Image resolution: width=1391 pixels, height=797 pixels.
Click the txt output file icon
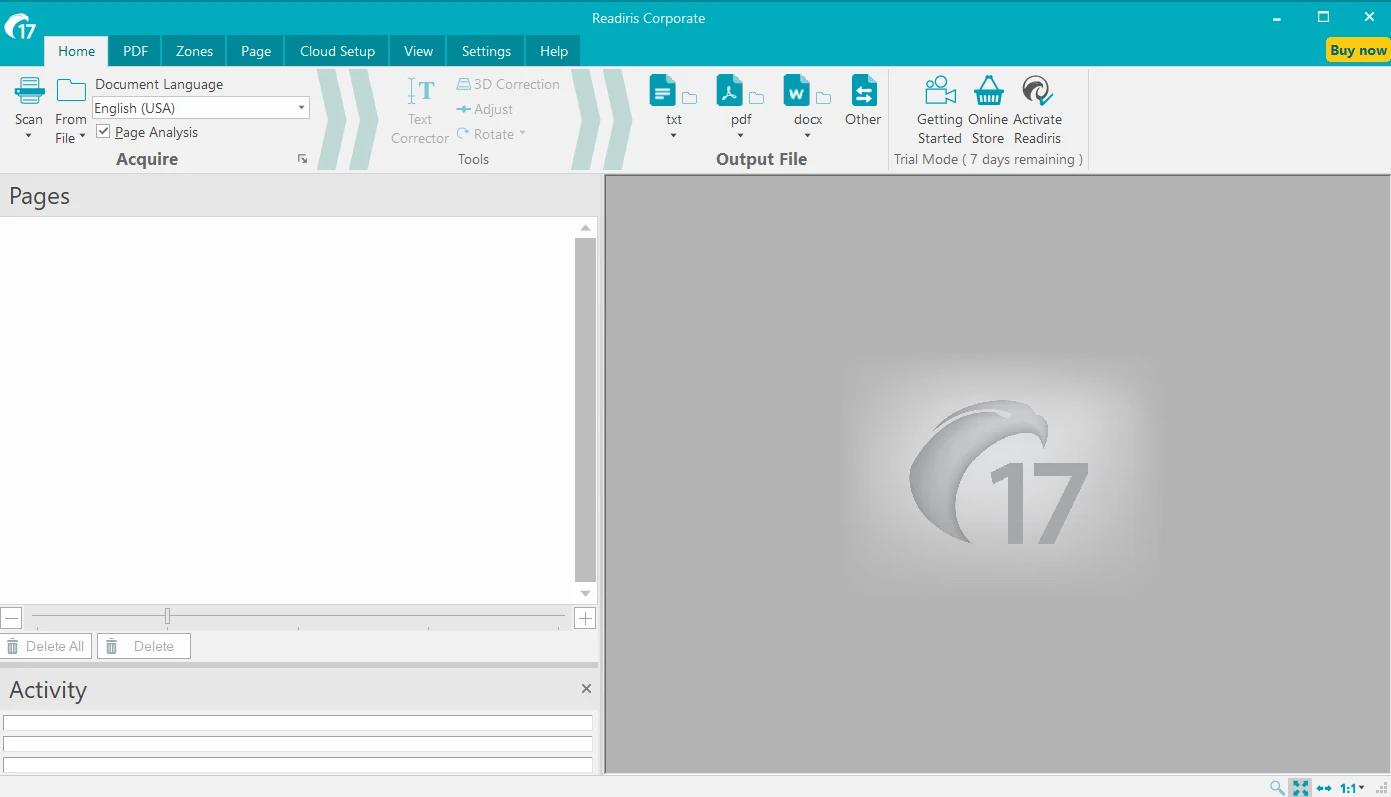663,92
